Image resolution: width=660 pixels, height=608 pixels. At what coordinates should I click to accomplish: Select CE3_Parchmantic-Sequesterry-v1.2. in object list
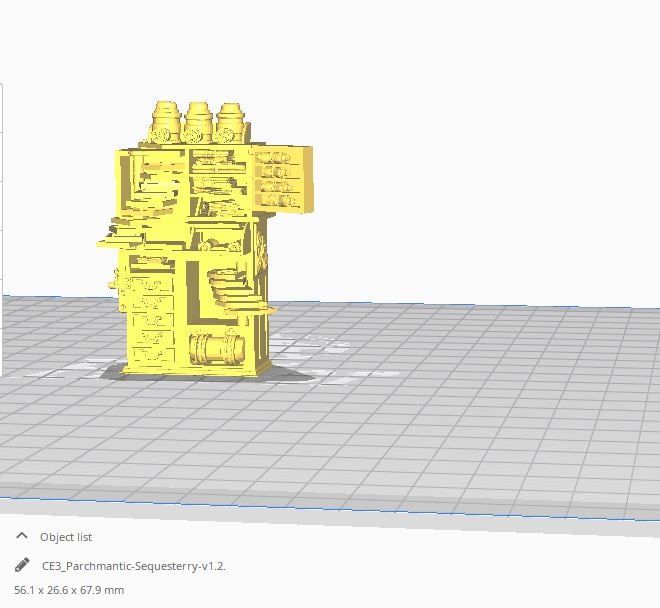pos(134,566)
